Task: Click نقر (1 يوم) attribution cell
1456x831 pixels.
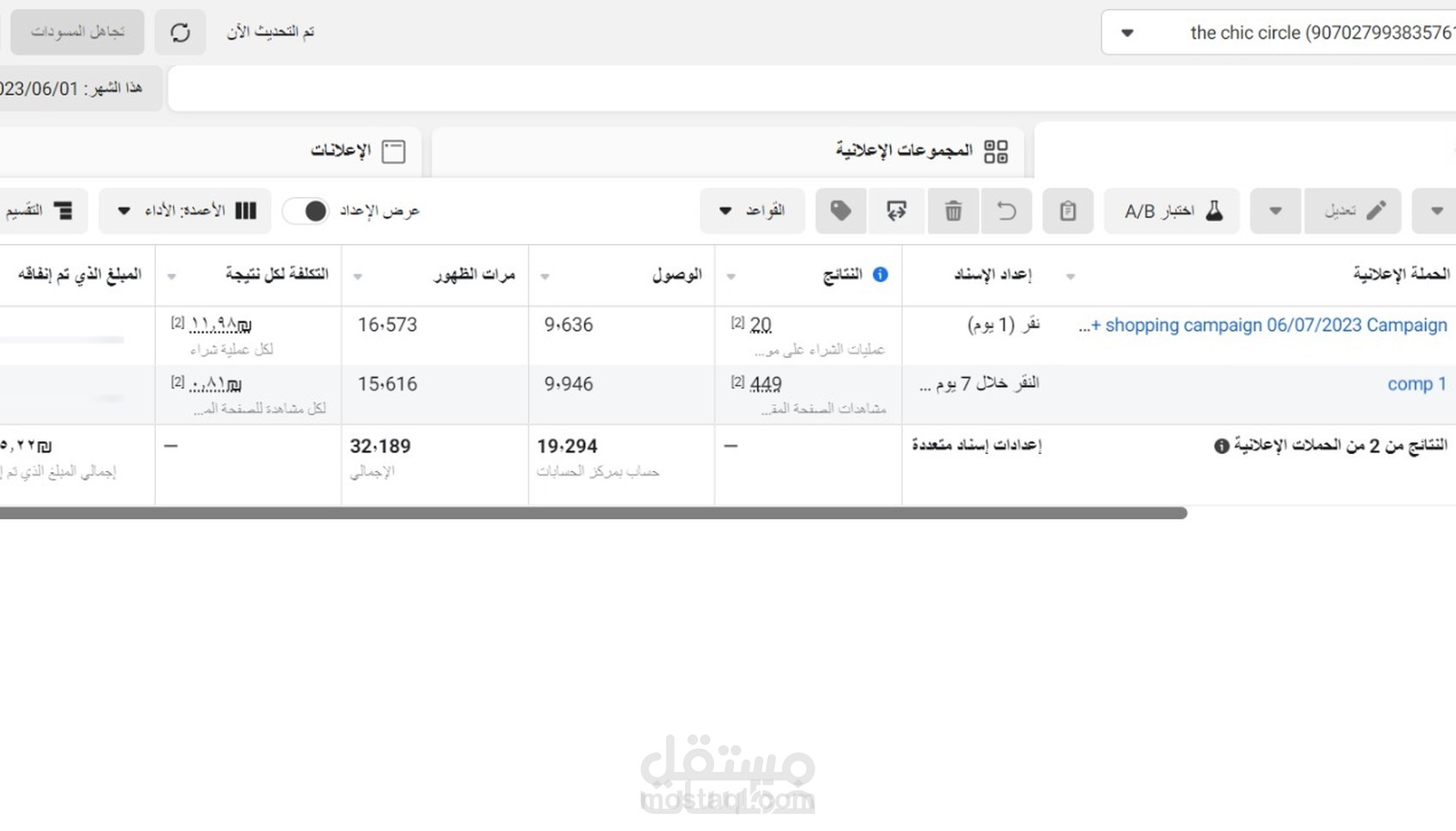Action: [1003, 325]
